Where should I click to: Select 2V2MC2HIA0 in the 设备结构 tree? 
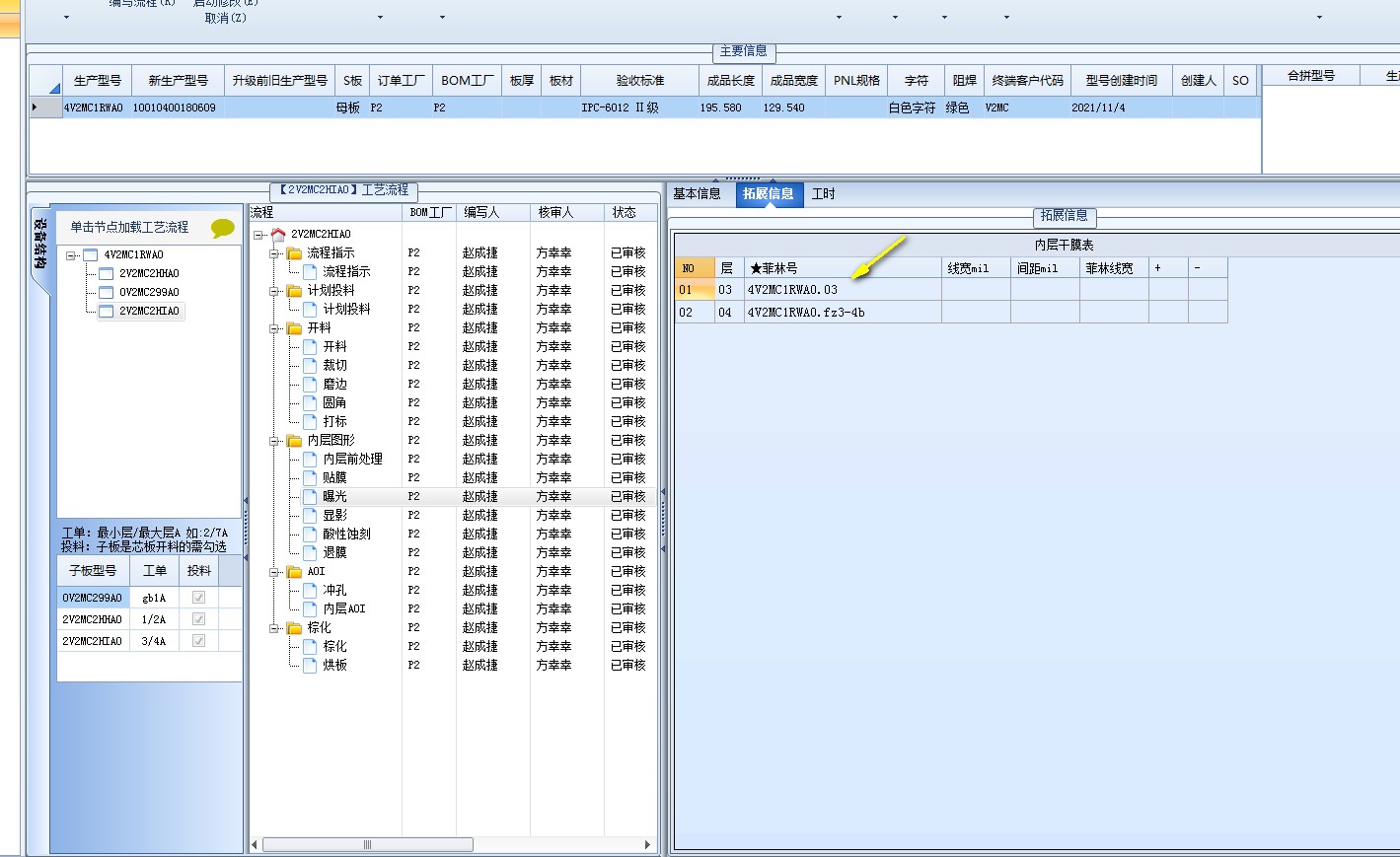150,312
